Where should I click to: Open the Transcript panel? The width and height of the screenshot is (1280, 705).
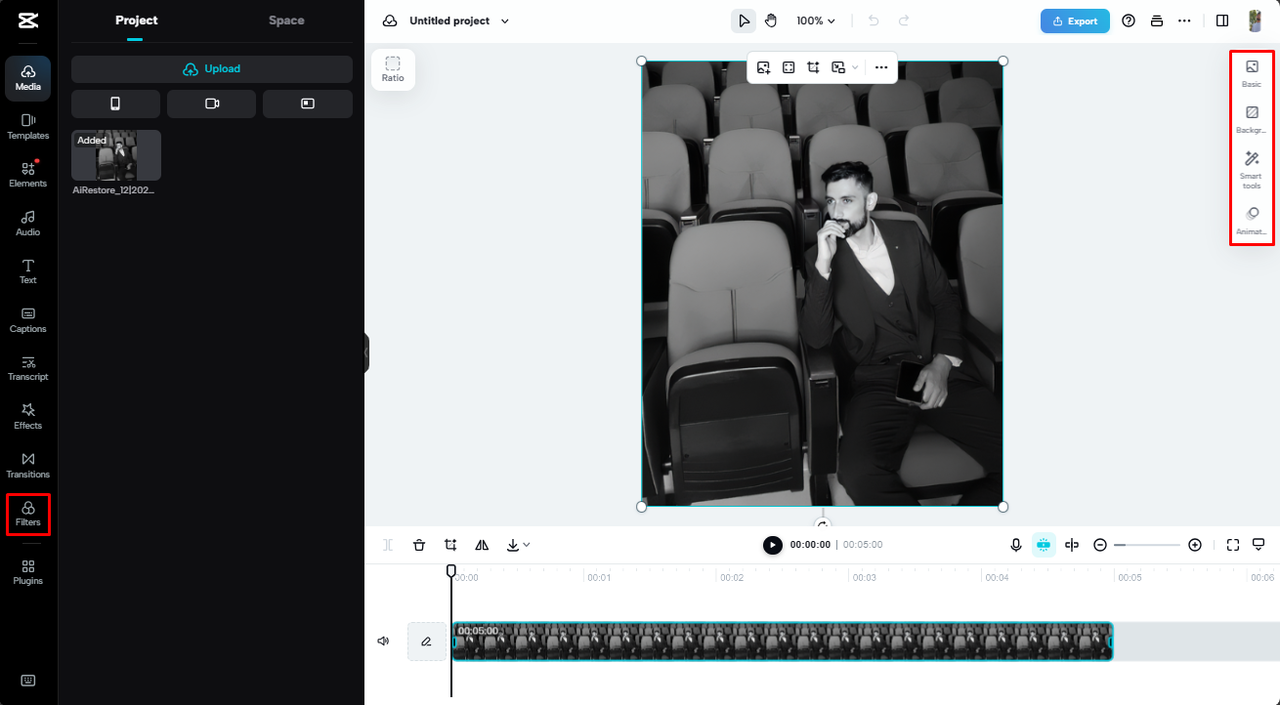pyautogui.click(x=28, y=368)
